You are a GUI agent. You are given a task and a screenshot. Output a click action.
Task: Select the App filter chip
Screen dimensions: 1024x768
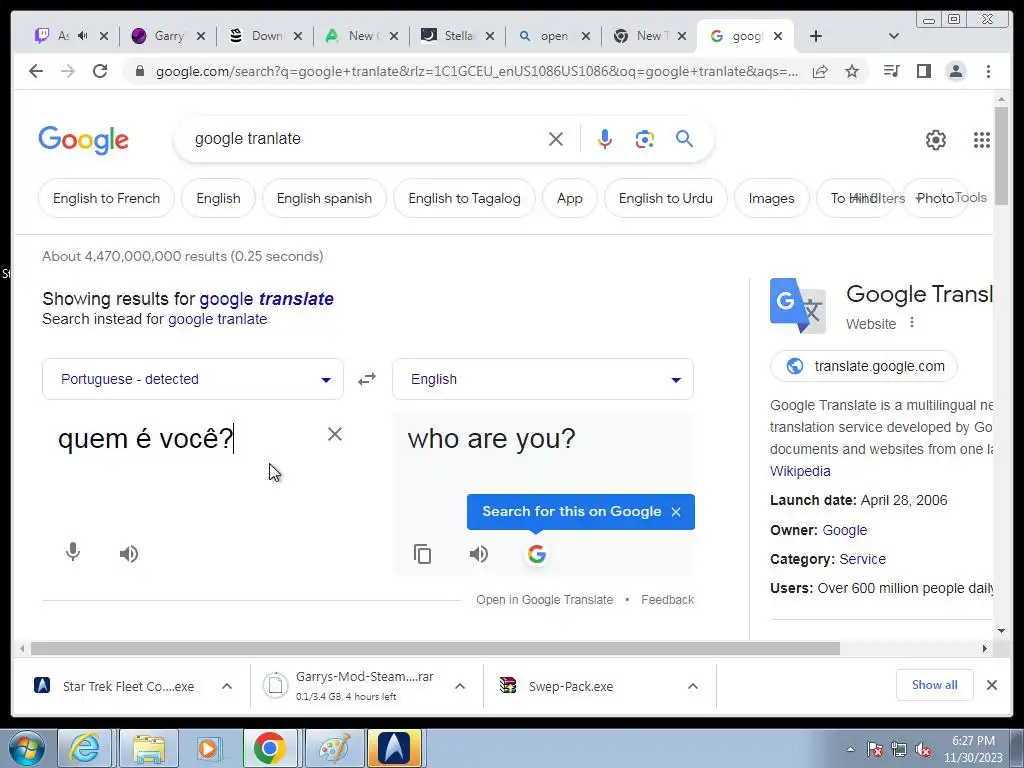[569, 198]
